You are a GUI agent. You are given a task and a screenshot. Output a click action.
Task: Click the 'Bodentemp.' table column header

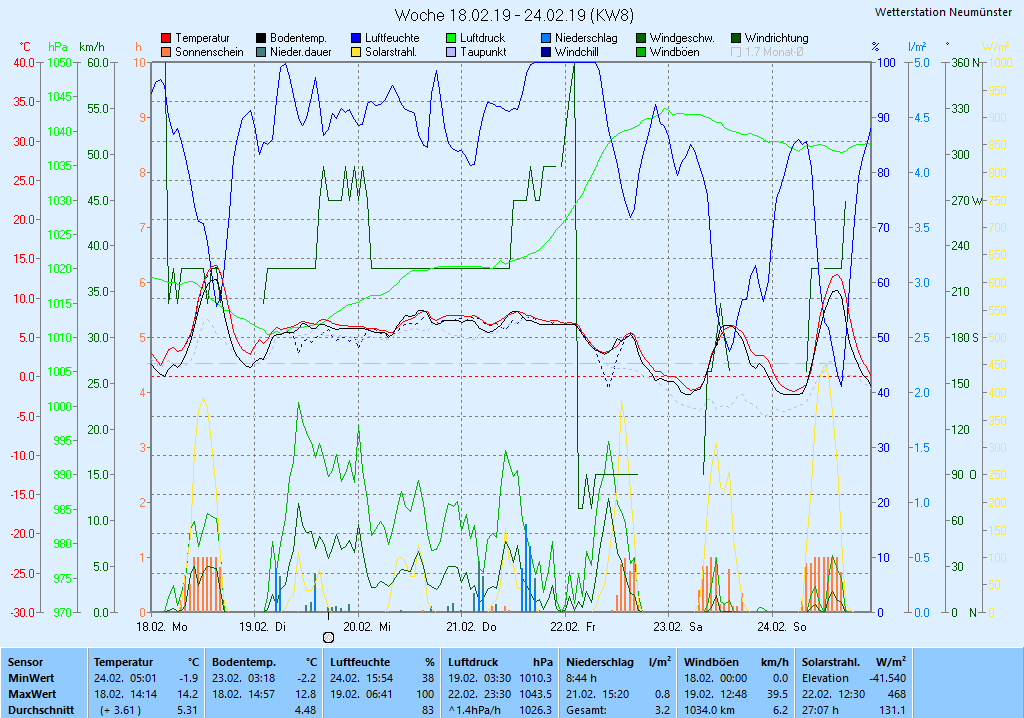(x=244, y=662)
